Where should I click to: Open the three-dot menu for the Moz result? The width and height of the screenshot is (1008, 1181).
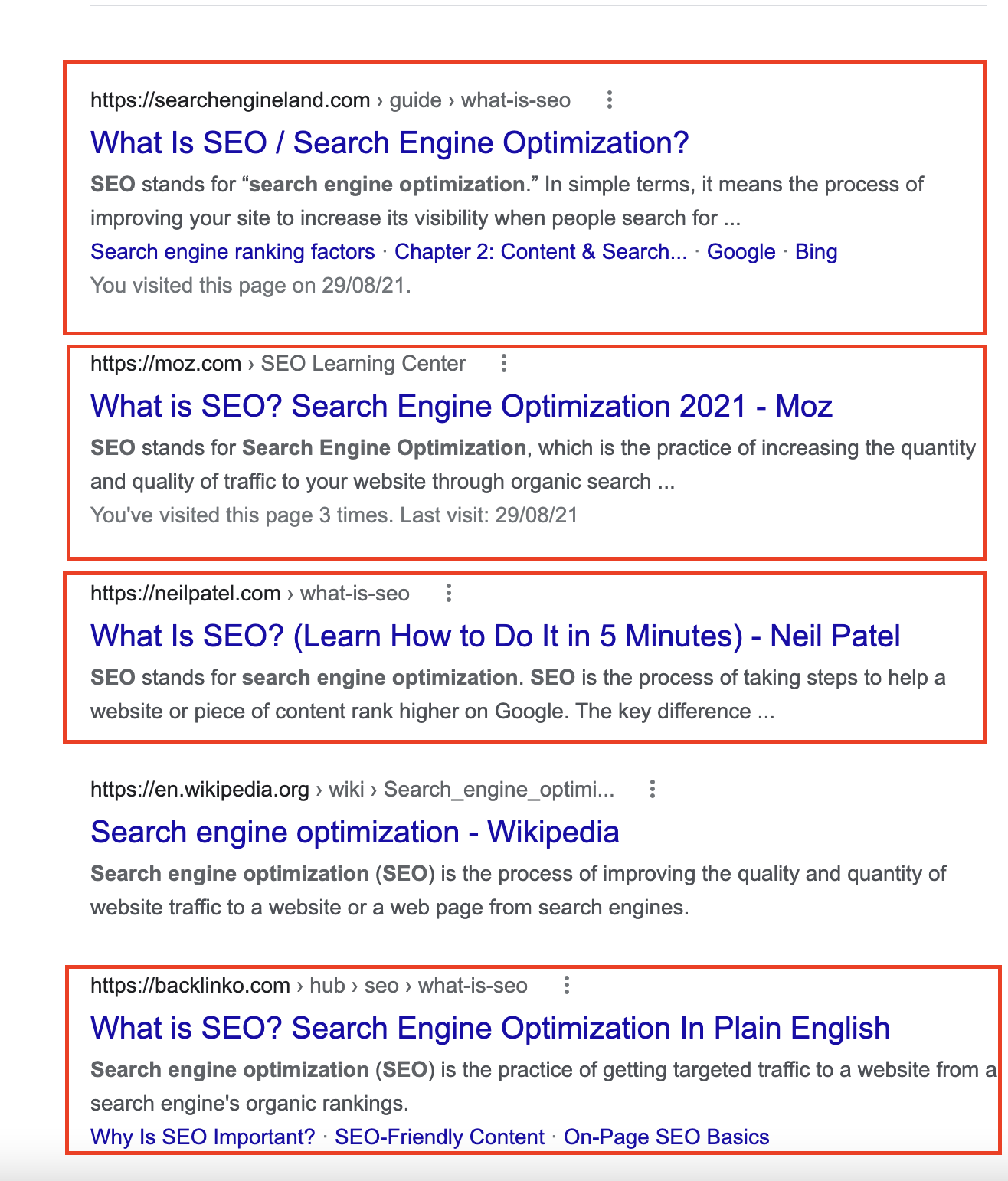tap(503, 363)
